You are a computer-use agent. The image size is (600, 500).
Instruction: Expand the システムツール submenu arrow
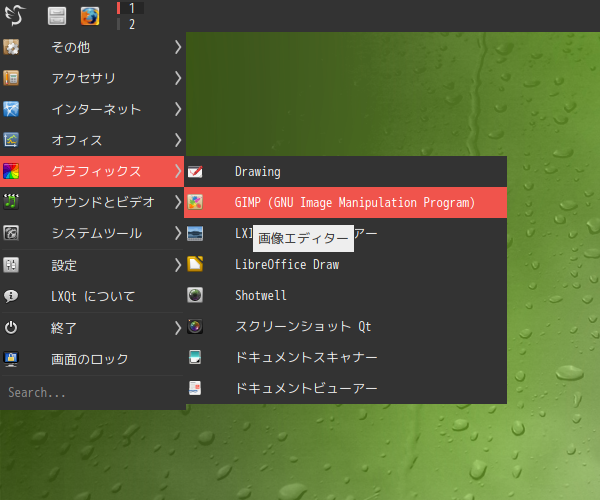coord(178,233)
